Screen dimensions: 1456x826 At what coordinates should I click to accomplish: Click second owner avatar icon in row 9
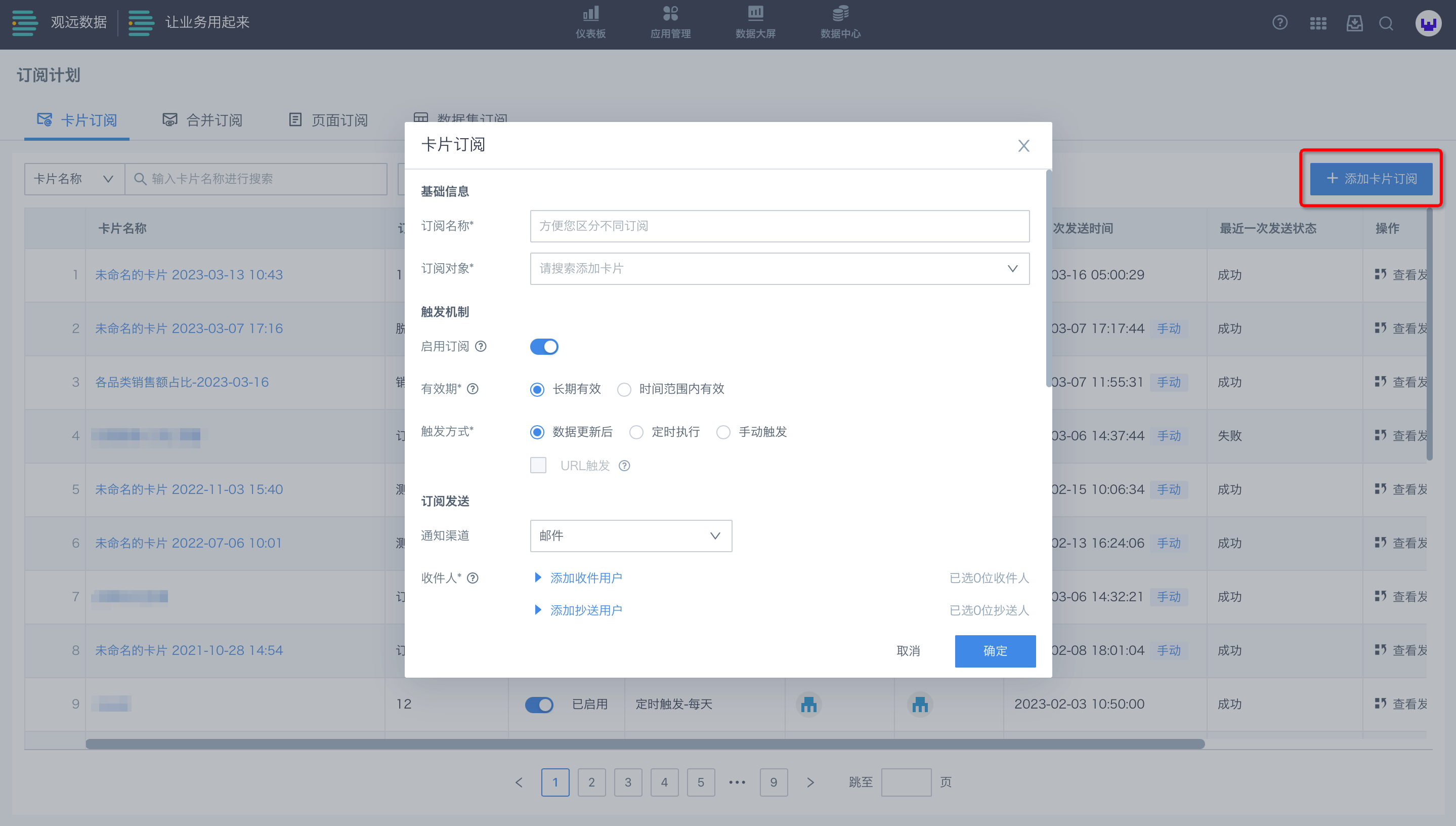pyautogui.click(x=920, y=704)
